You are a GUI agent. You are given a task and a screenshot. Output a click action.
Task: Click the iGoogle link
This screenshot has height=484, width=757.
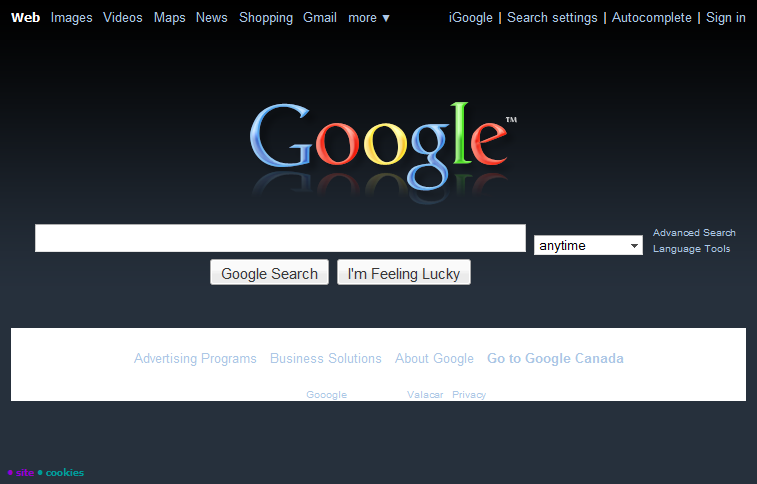point(472,18)
